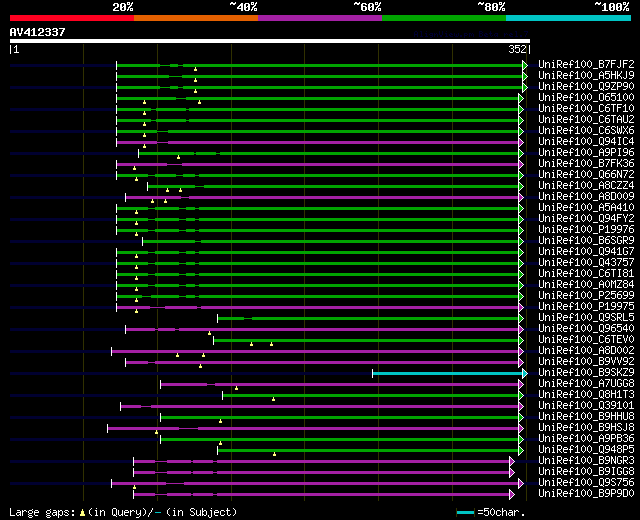
Task: Select the UniRef100_A0MZ84 label
Action: coord(586,285)
